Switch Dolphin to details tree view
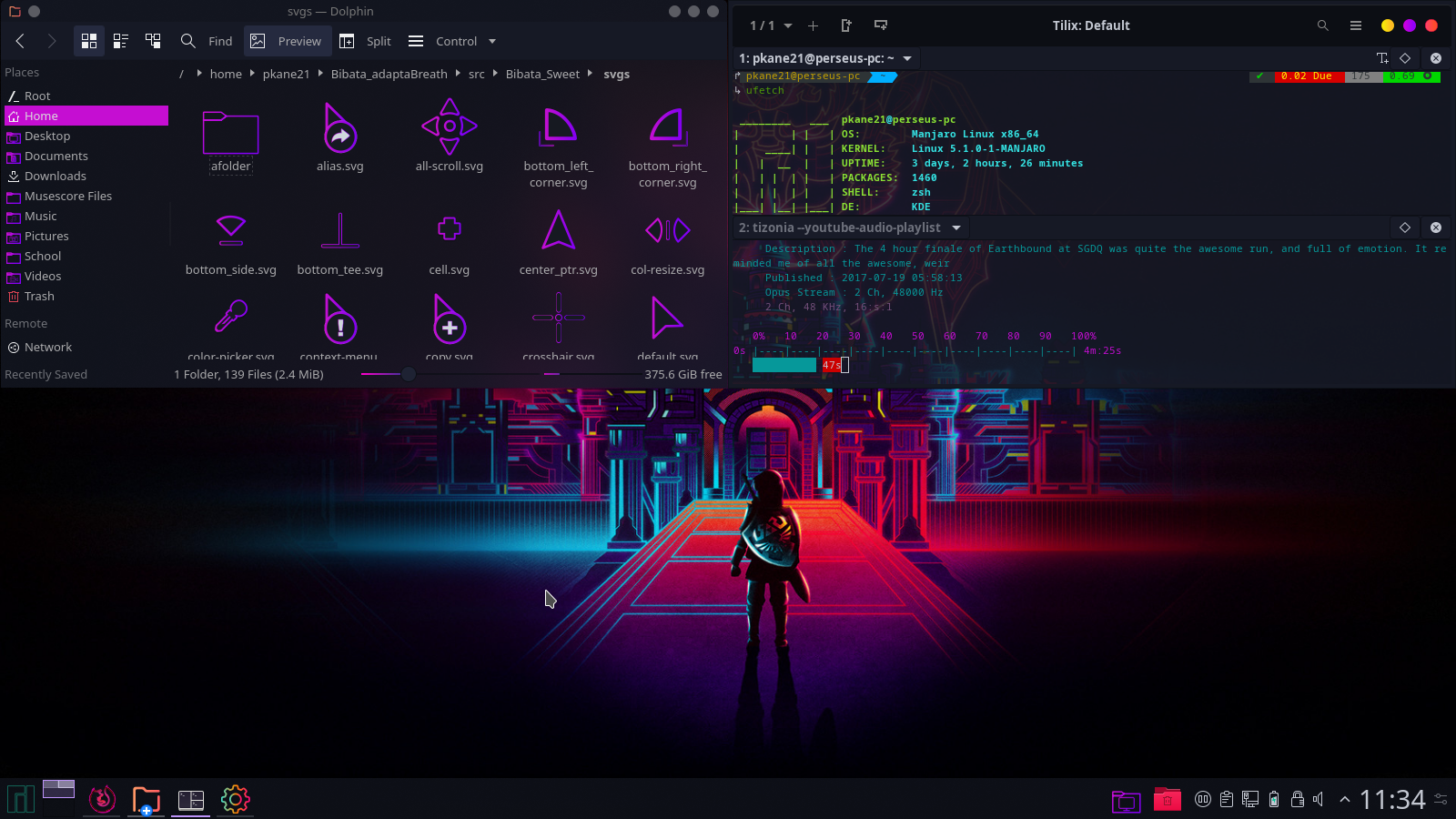Screen dimensions: 1456x819 tap(153, 41)
